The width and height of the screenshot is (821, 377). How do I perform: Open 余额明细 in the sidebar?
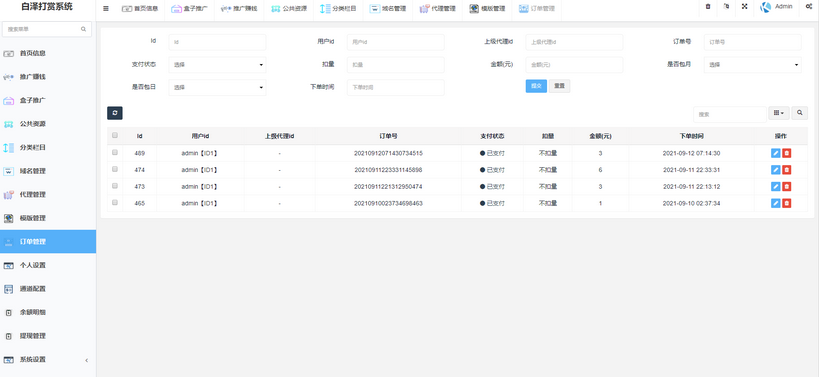pyautogui.click(x=48, y=313)
